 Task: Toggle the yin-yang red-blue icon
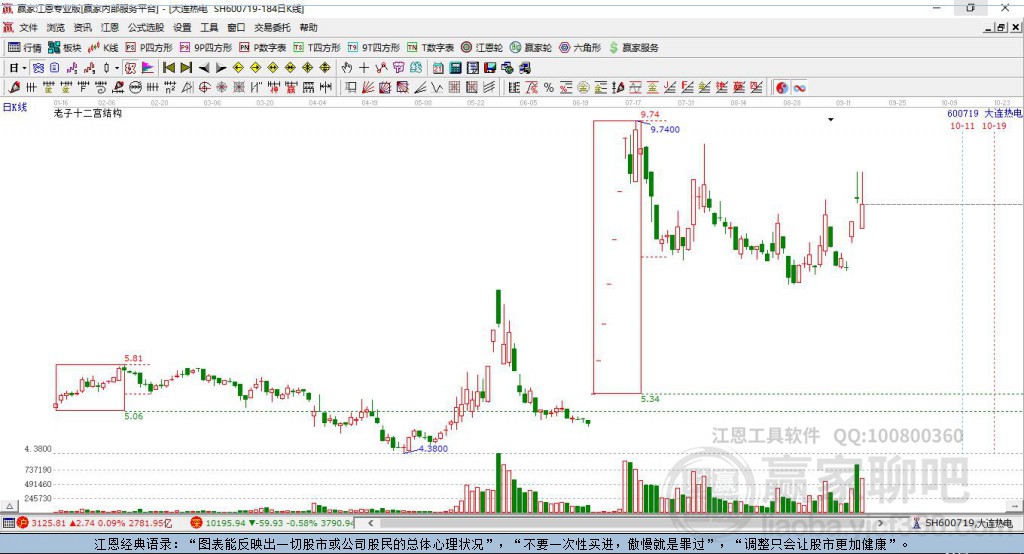point(782,88)
